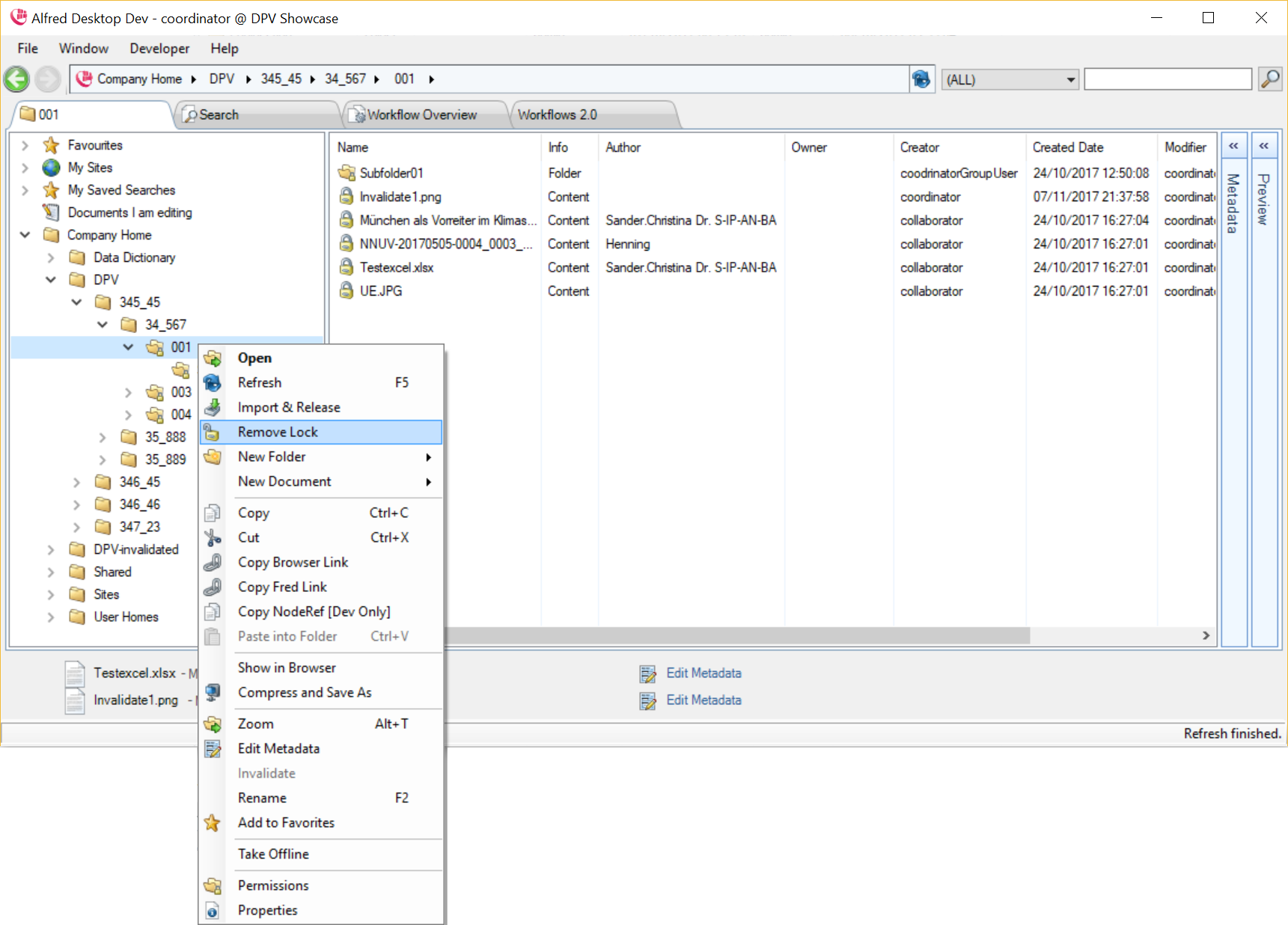Click the star icon for Add to Favorites
Image resolution: width=1288 pixels, height=925 pixels.
213,822
